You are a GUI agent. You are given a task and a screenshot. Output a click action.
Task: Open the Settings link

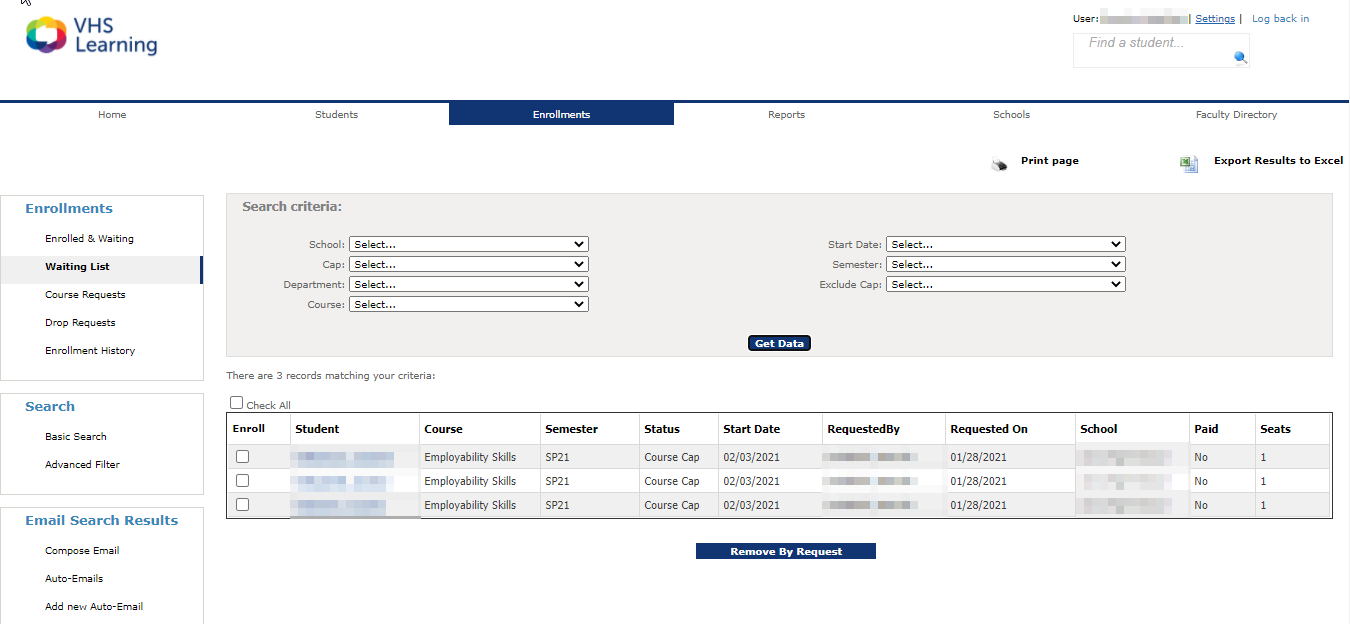[1215, 19]
